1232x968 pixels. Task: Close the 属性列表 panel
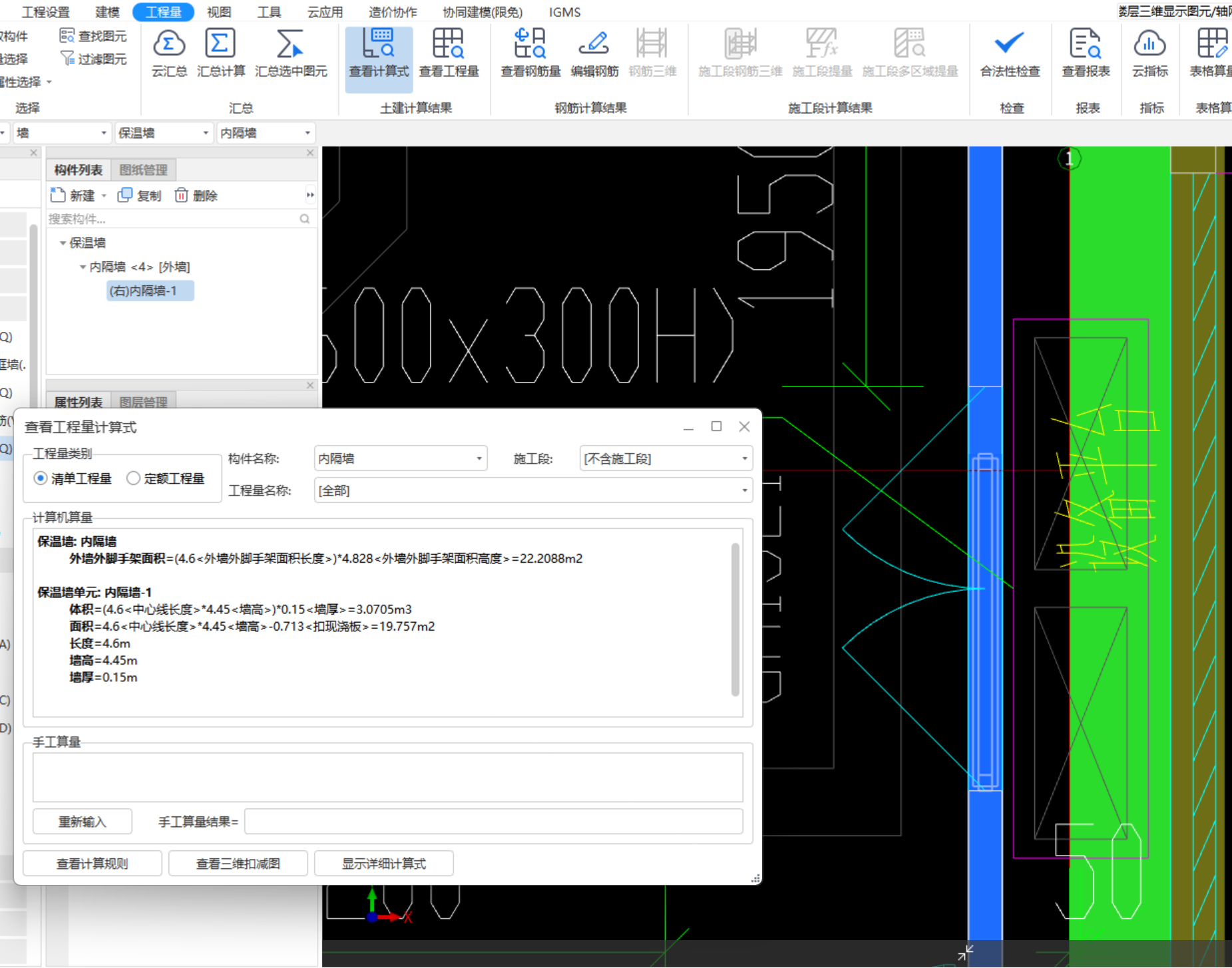pyautogui.click(x=309, y=385)
